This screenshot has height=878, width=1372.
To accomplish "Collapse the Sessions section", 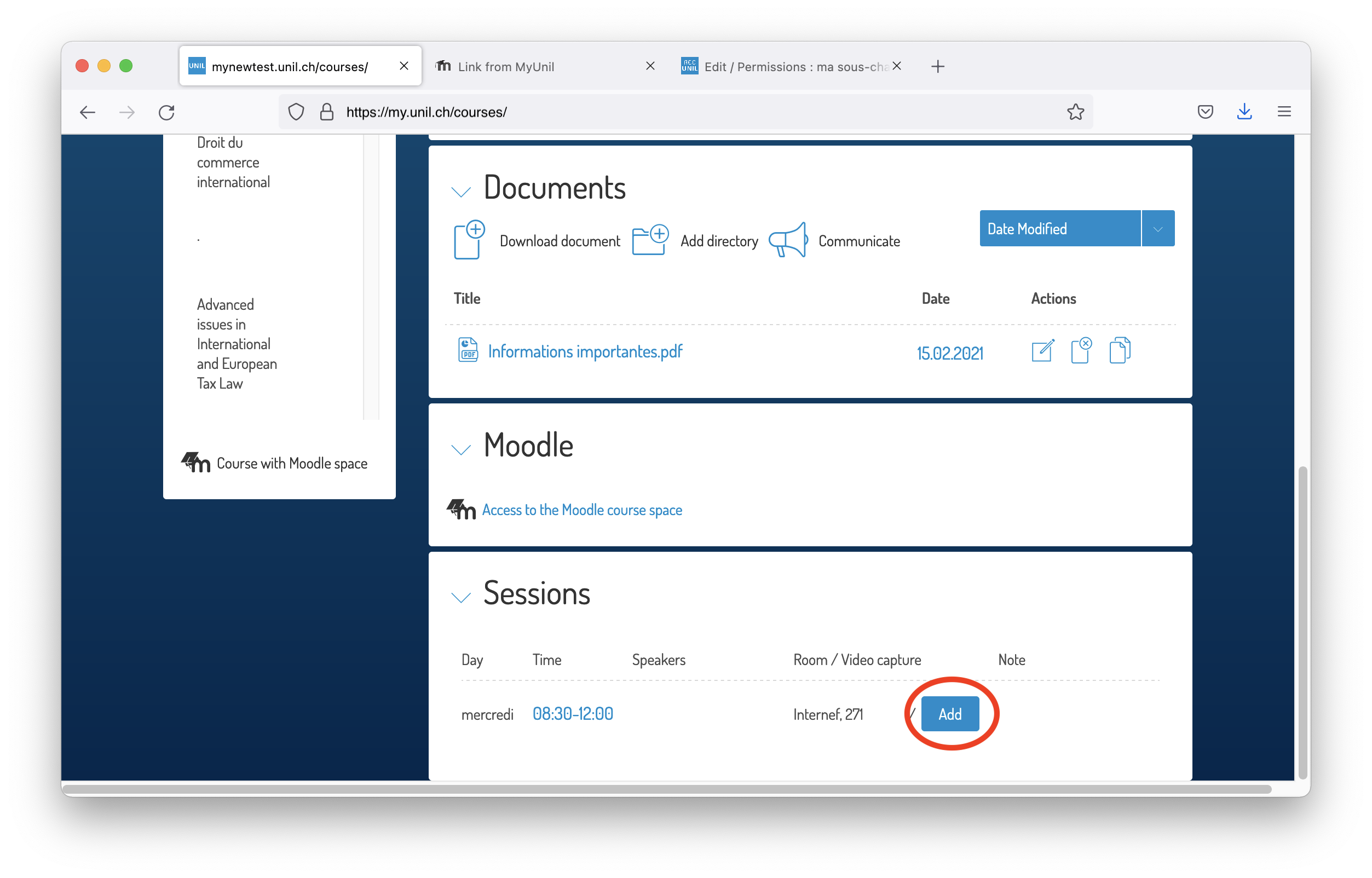I will [461, 597].
